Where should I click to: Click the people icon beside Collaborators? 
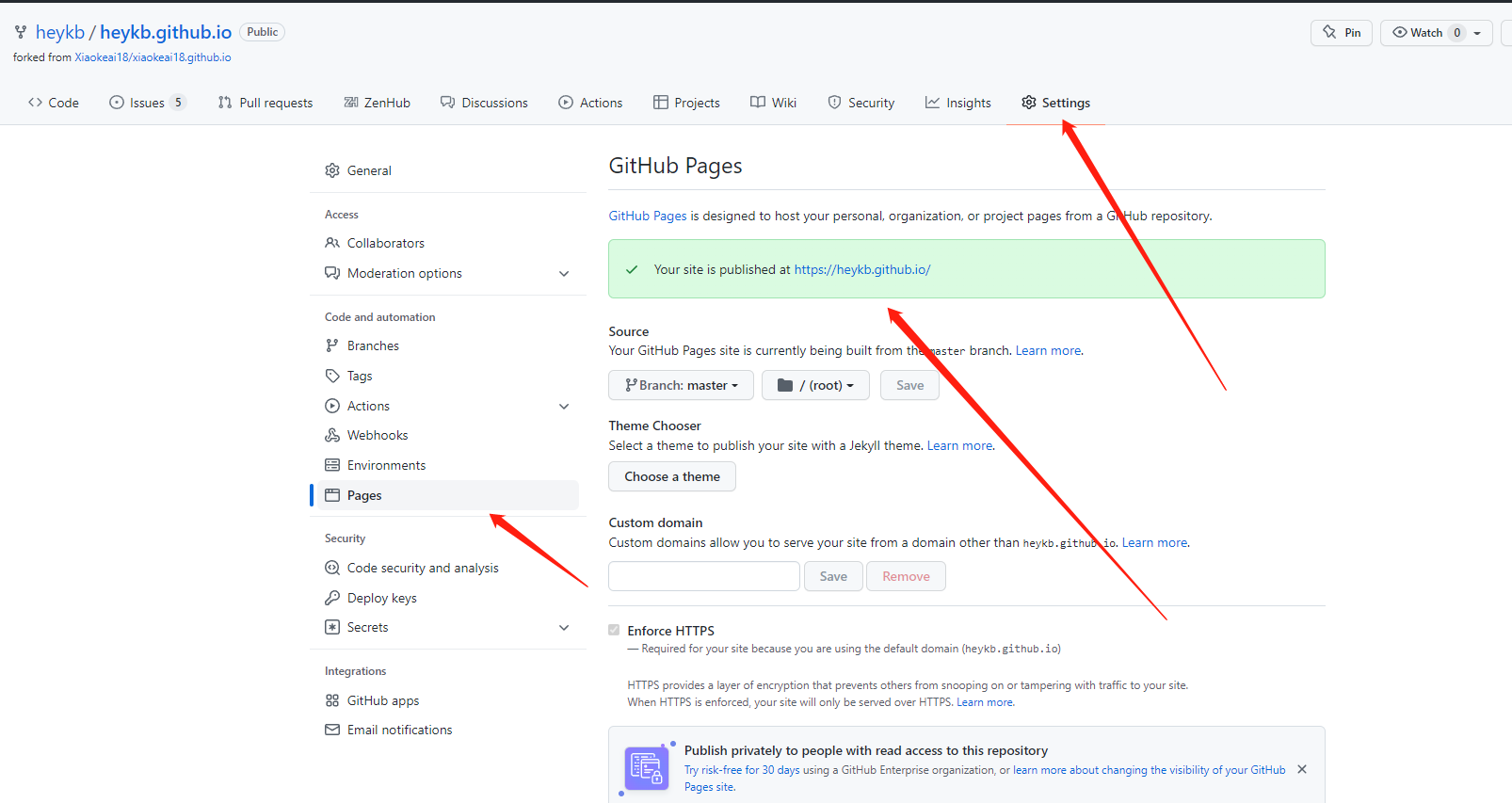pyautogui.click(x=332, y=243)
